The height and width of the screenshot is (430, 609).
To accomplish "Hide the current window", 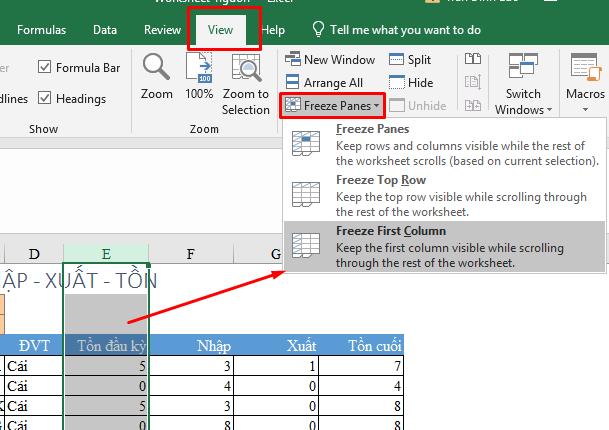I will coord(411,82).
